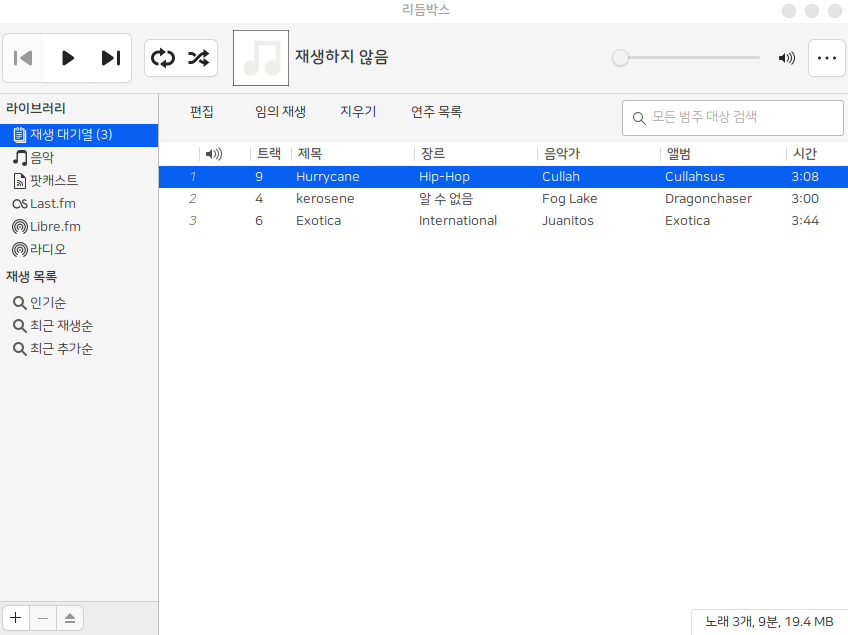Click the playback position slider
This screenshot has height=635, width=848.
(x=688, y=58)
